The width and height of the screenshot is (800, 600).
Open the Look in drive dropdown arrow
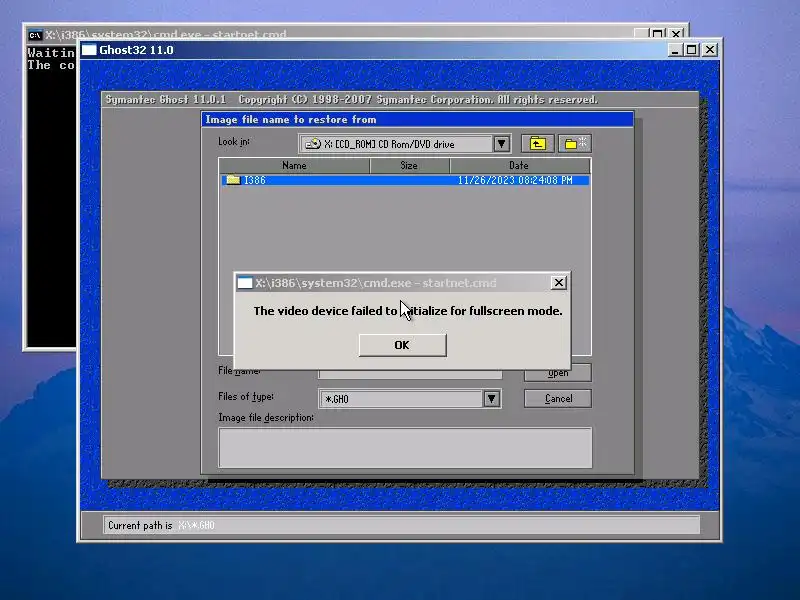(x=502, y=144)
